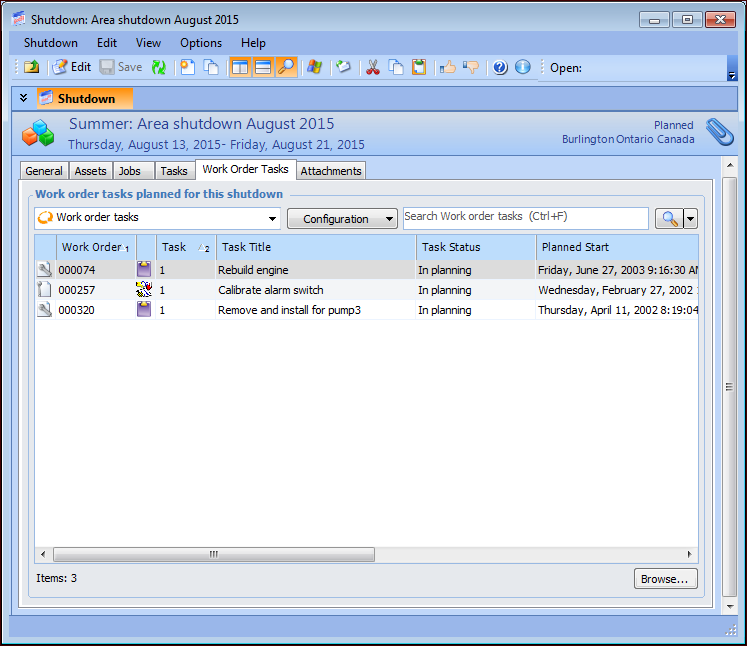Toggle the magnifier view button in toolbar
Screen dimensions: 747x646
coord(286,67)
